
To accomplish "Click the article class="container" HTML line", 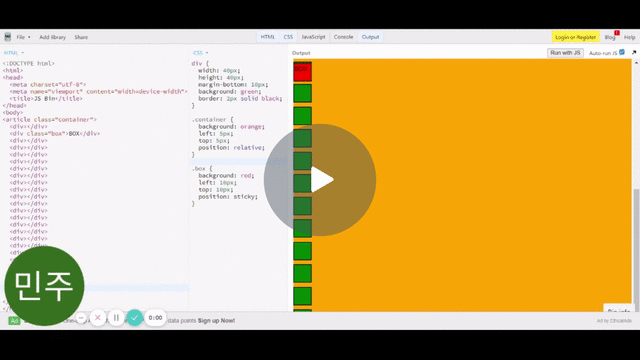I will point(50,120).
